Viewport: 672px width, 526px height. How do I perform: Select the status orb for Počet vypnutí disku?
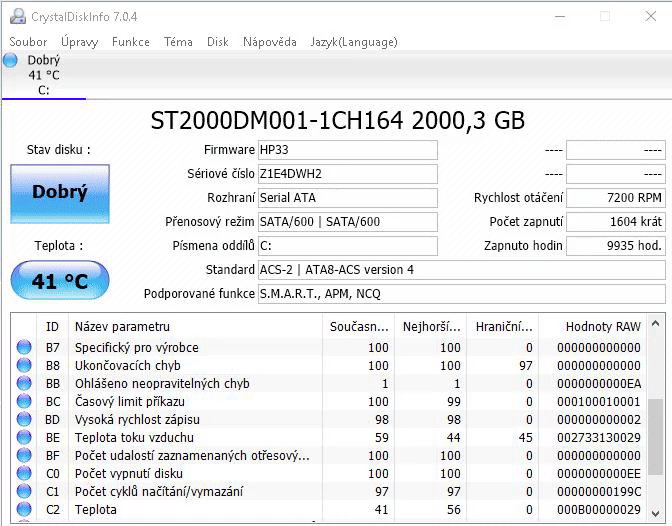click(x=24, y=474)
